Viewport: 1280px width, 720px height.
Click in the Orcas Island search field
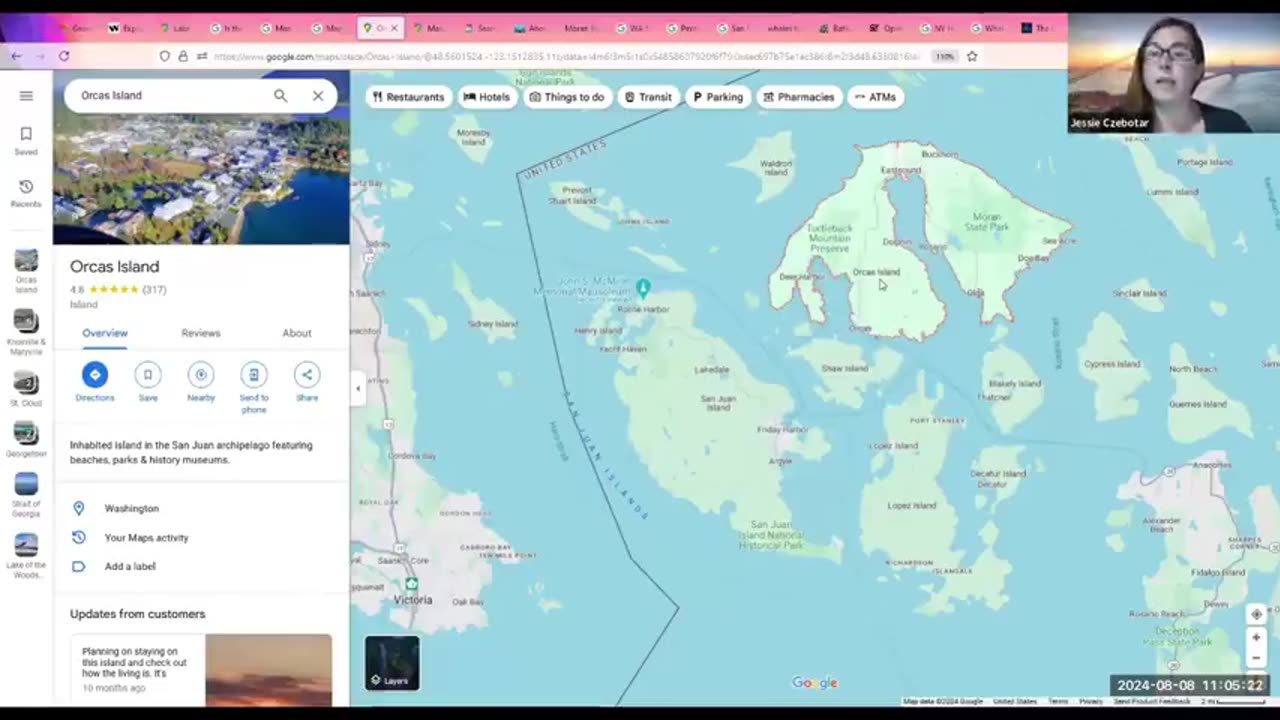tap(170, 96)
